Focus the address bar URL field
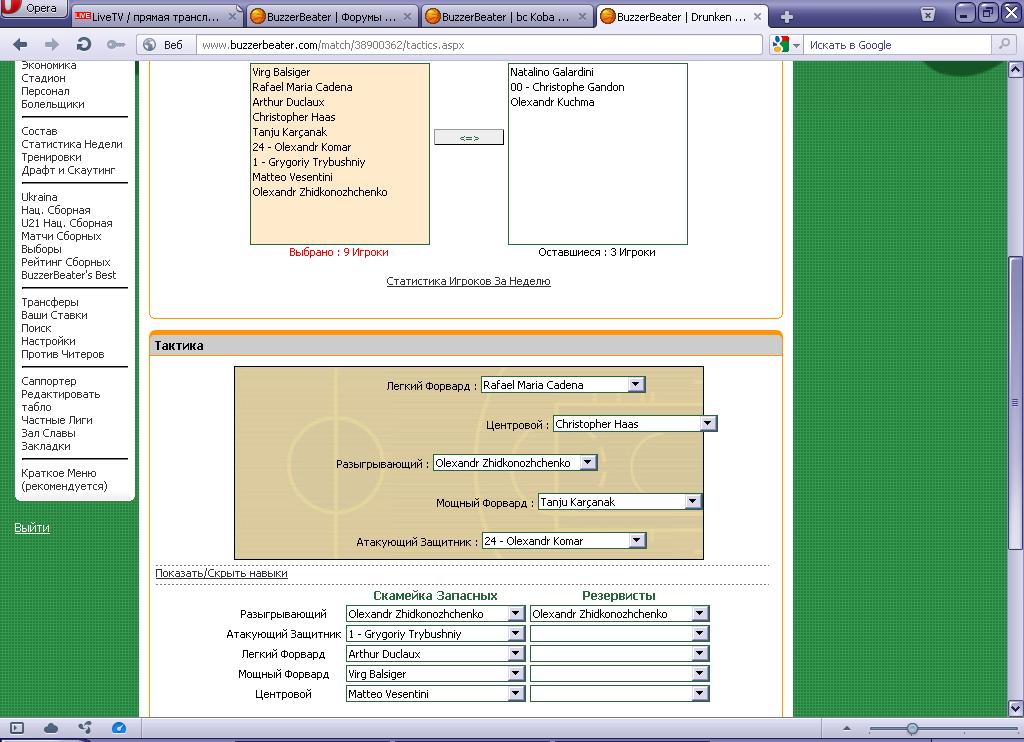The width and height of the screenshot is (1024, 742). tap(479, 45)
